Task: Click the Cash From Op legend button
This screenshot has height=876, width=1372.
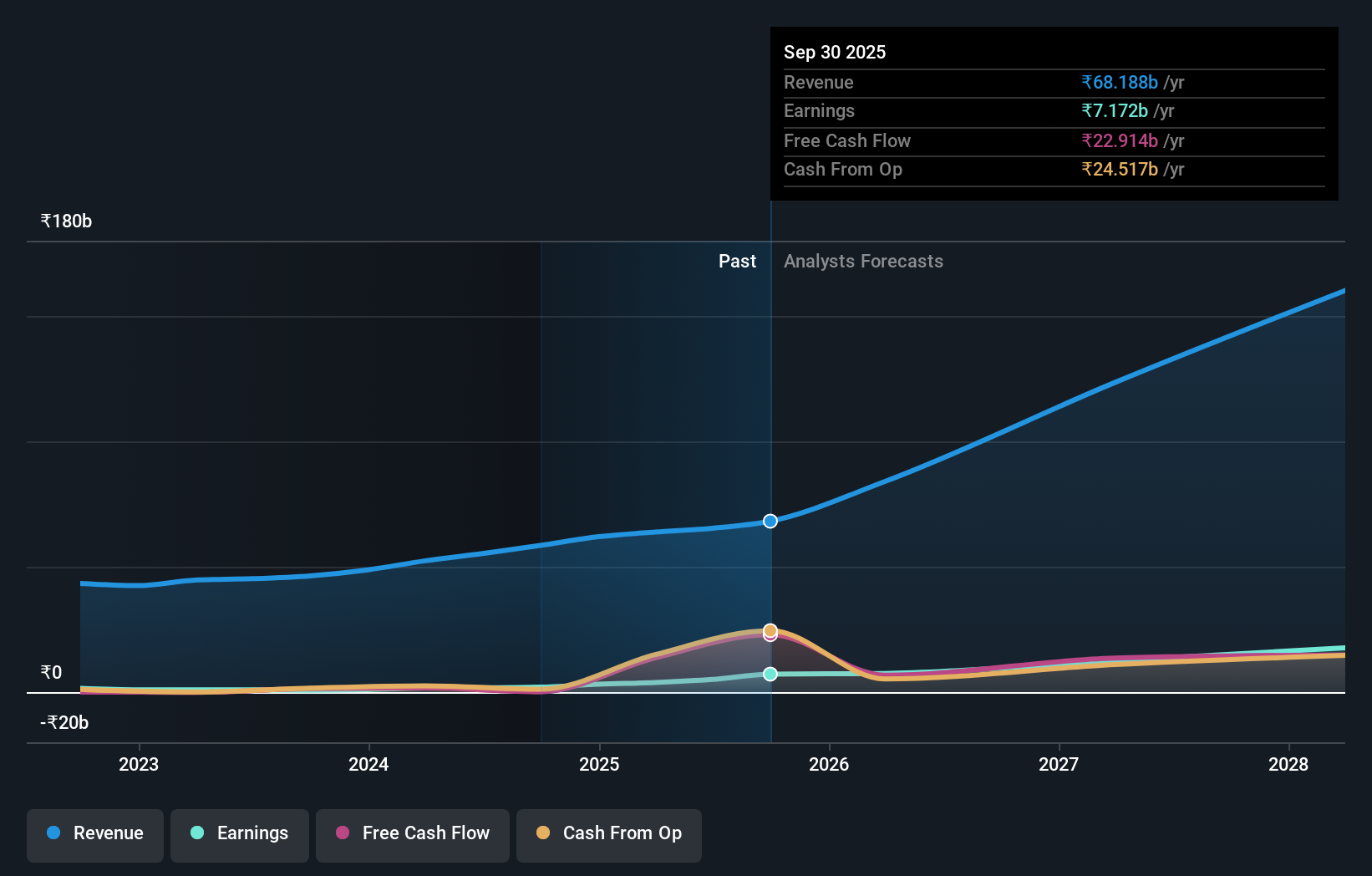Action: (608, 835)
